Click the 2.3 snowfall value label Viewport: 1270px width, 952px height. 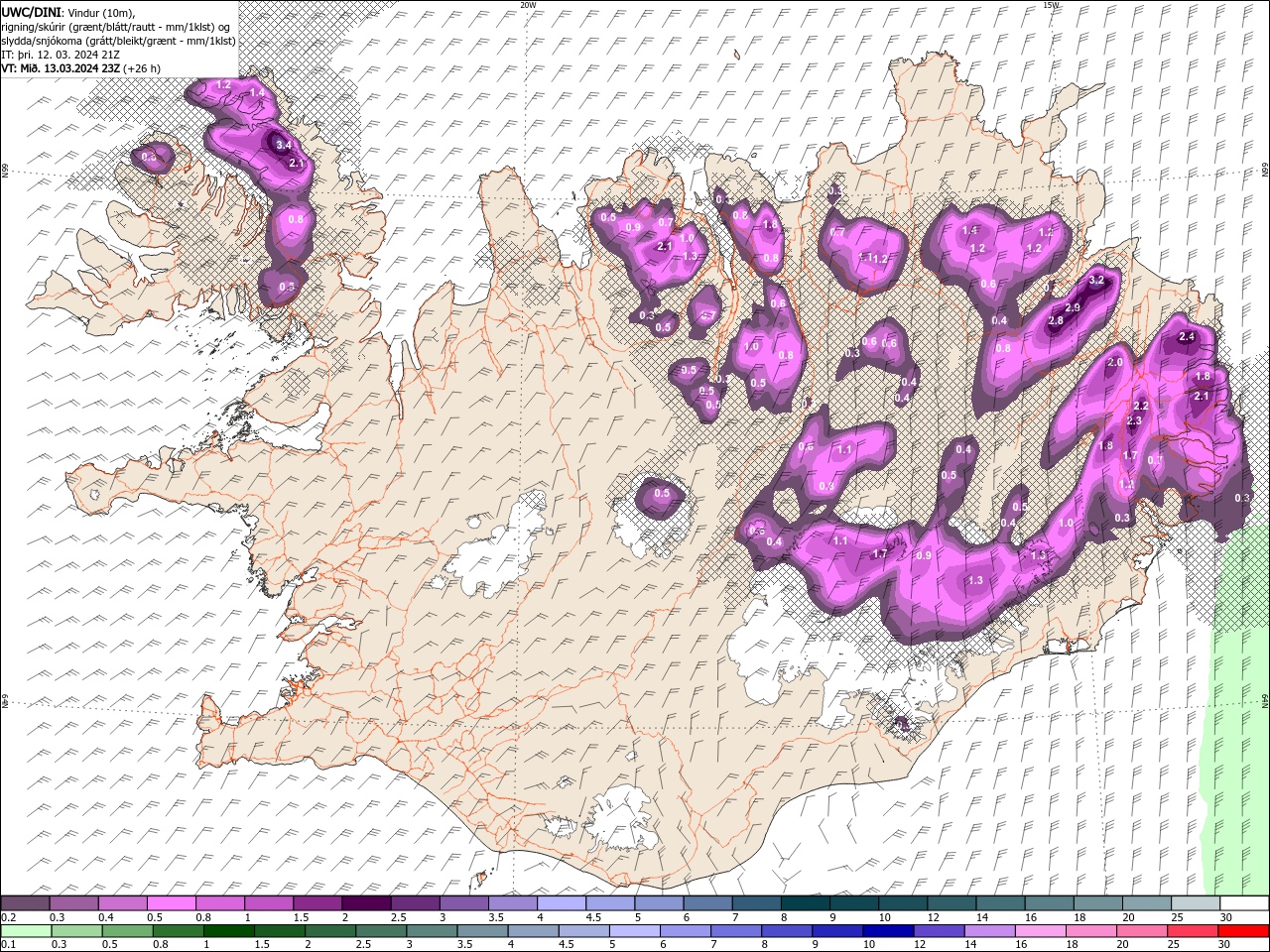(x=1135, y=421)
